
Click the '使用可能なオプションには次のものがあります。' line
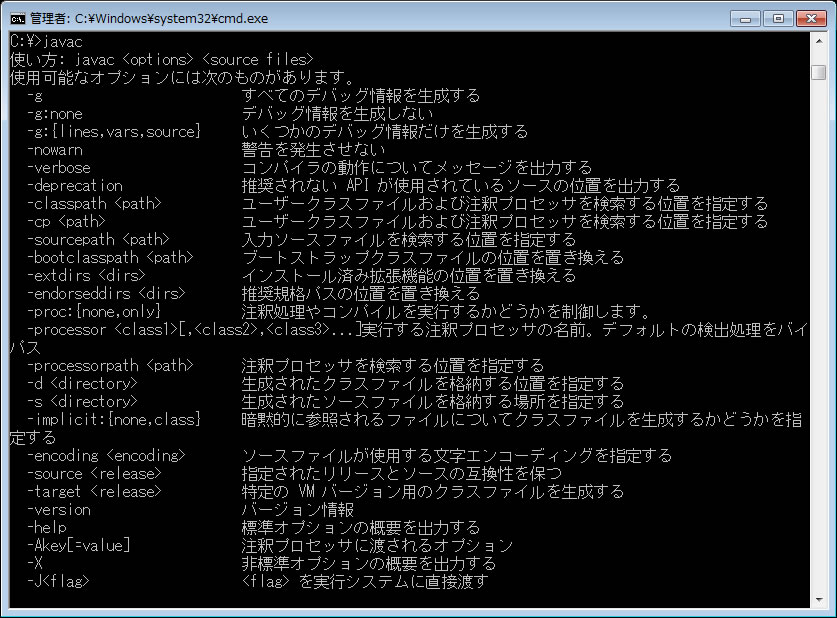181,77
